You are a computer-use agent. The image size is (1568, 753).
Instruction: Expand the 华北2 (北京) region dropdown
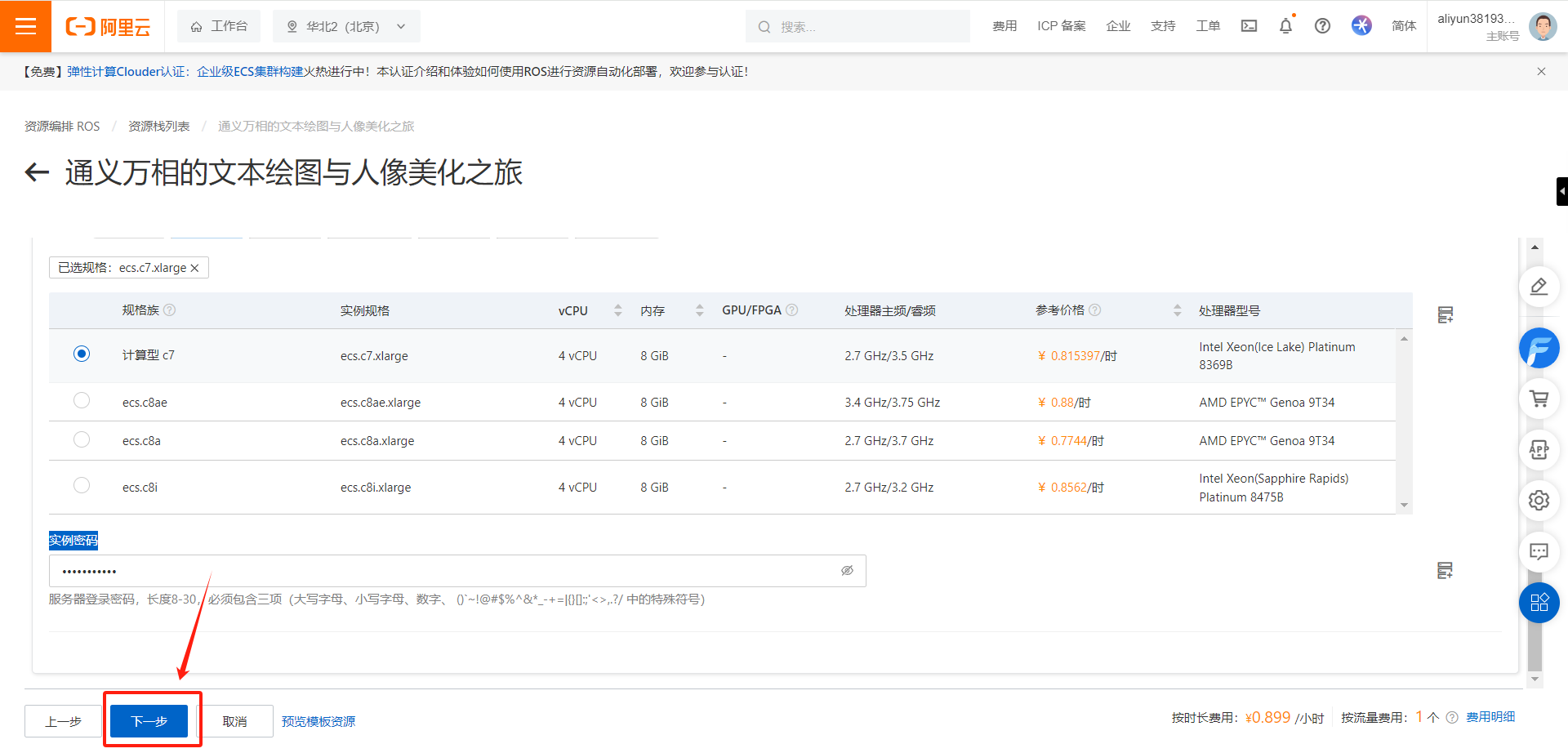tap(346, 26)
